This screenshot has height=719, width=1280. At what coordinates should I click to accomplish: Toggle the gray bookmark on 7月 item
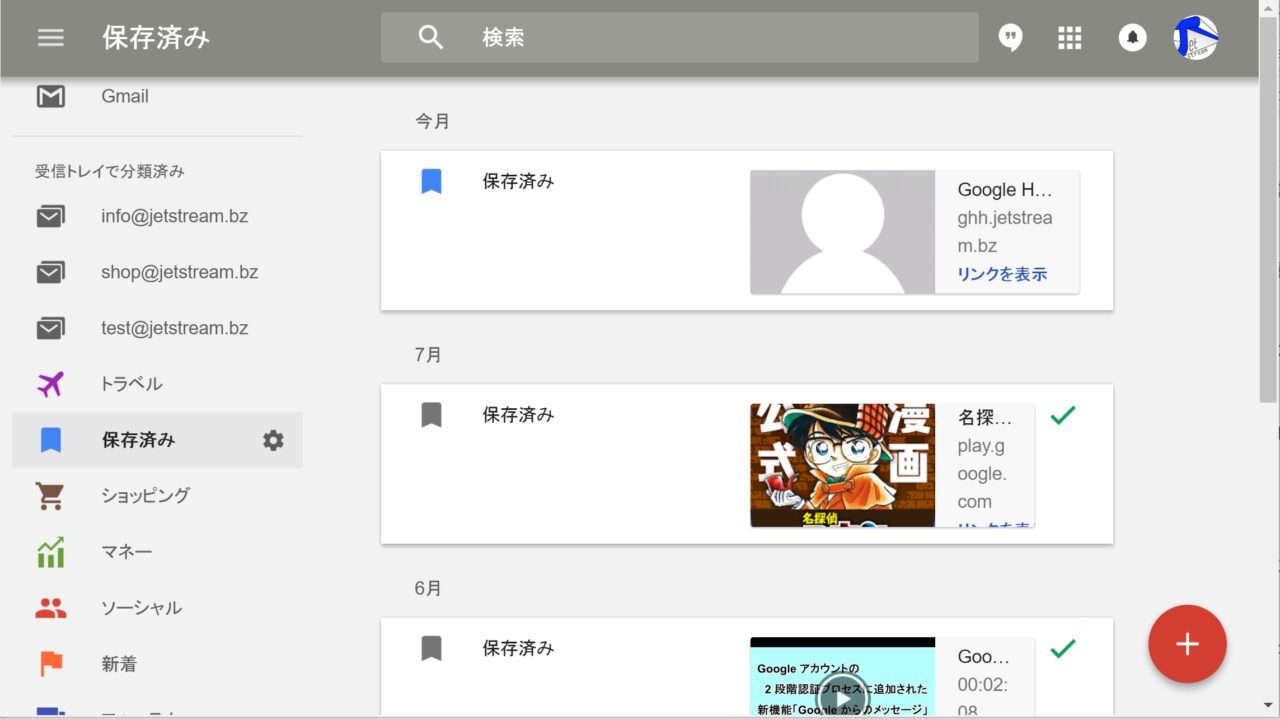tap(431, 415)
